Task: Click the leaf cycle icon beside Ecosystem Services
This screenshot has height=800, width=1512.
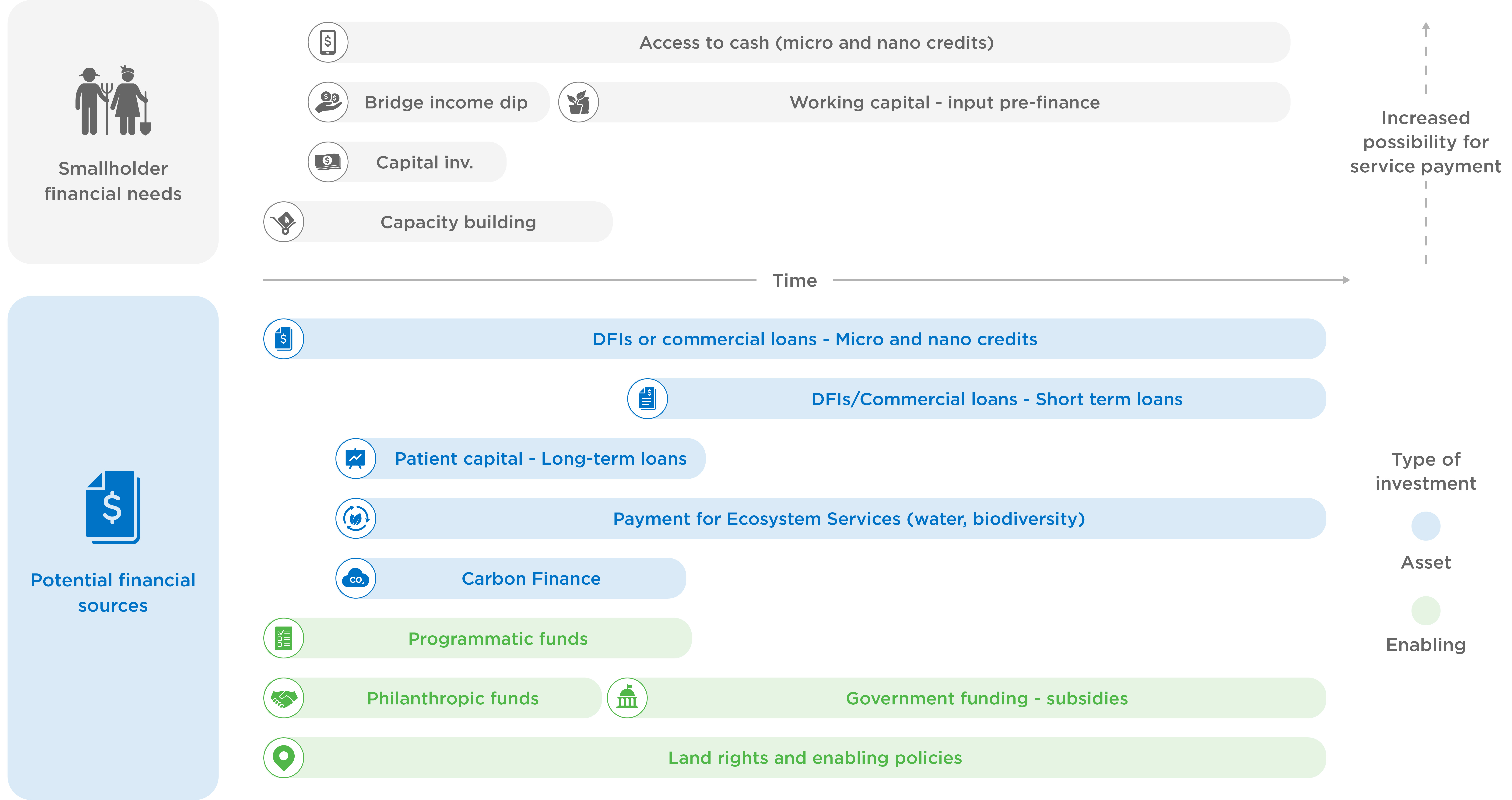Action: click(x=356, y=518)
